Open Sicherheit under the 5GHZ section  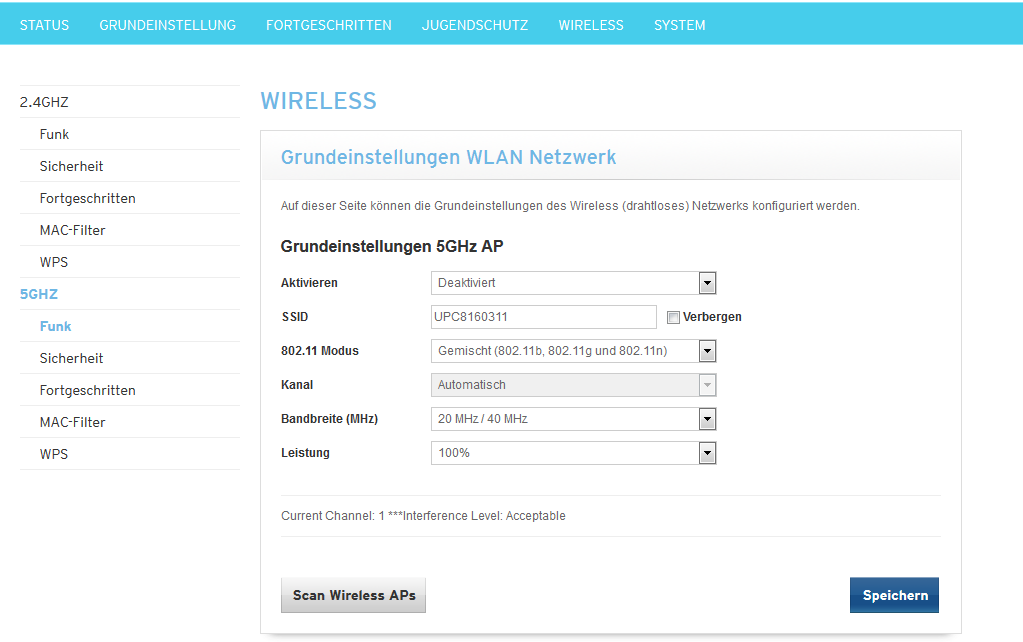(71, 358)
